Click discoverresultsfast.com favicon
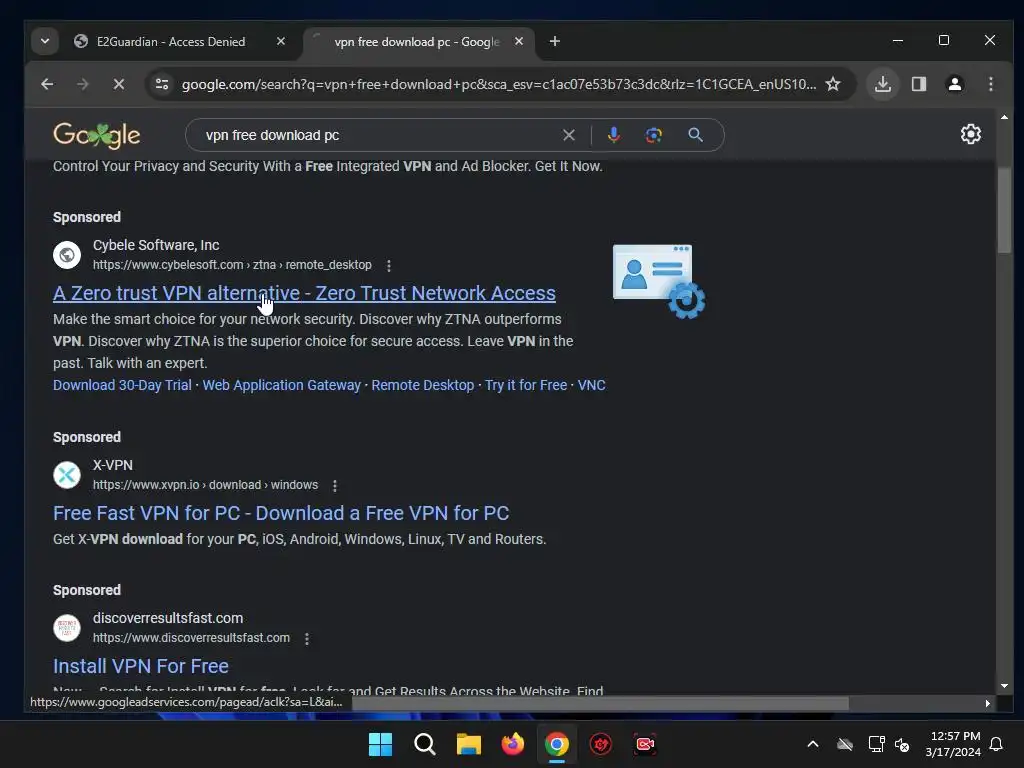Screen dimensions: 1024x768 point(67,628)
